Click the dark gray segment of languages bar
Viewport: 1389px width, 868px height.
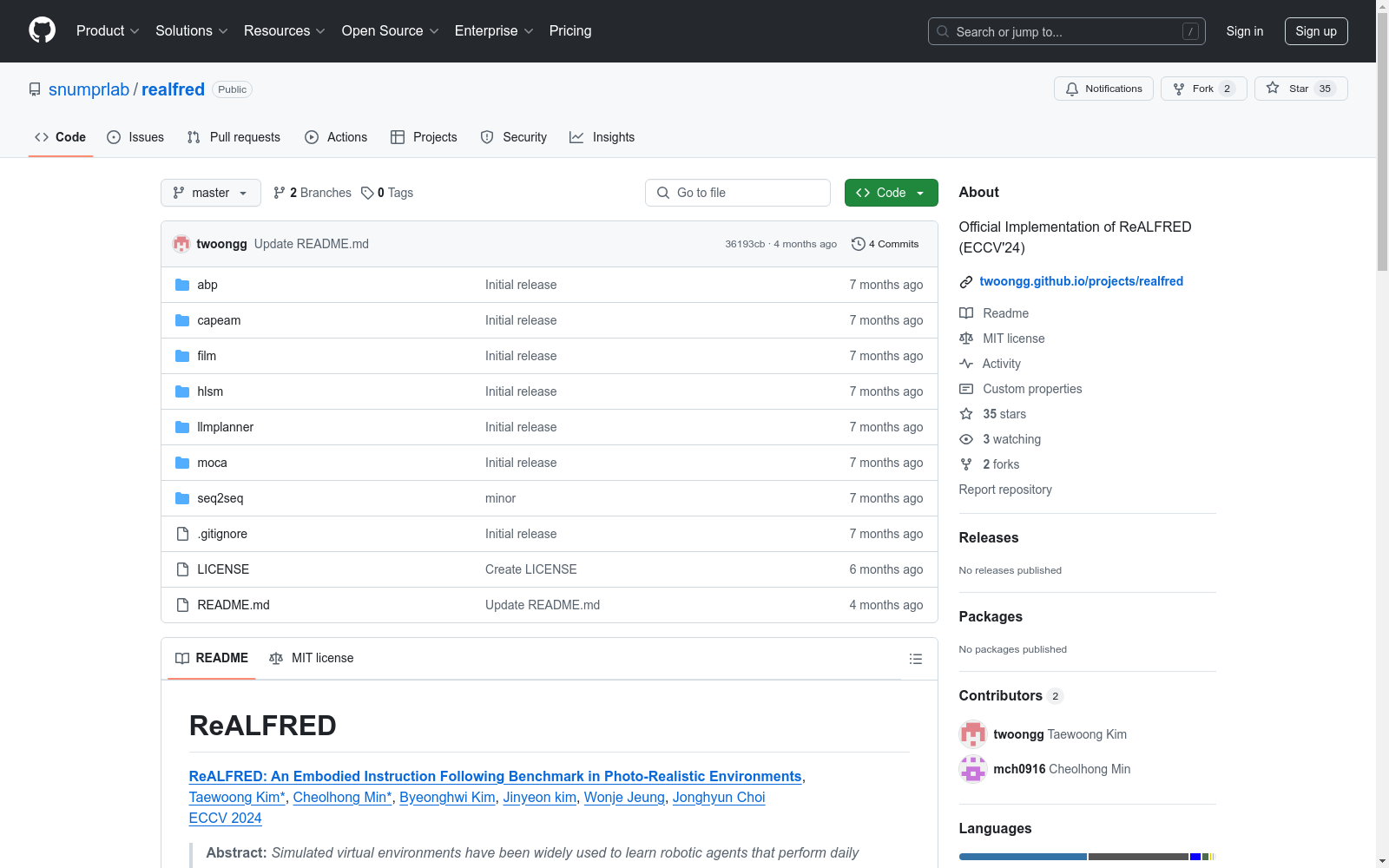pyautogui.click(x=1138, y=857)
